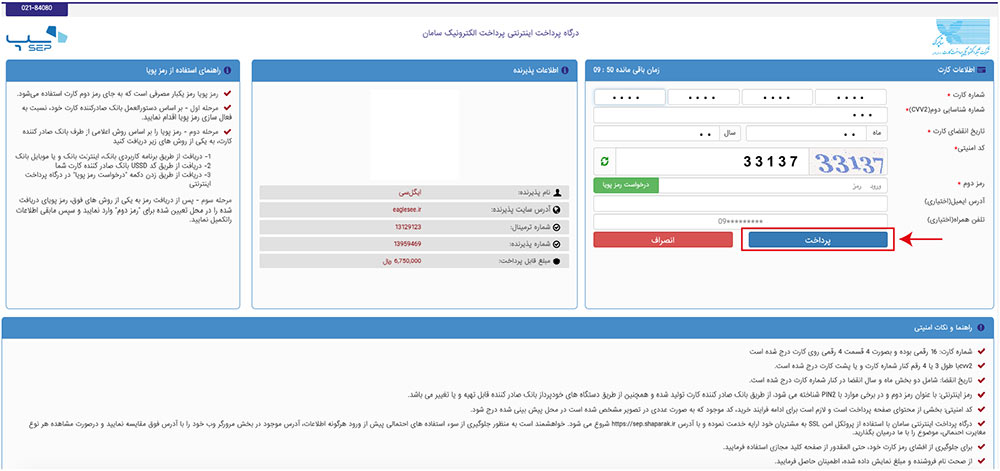
Task: Click the info icon beside راهنمای استفاده از رمز پویا
Action: [x=228, y=71]
